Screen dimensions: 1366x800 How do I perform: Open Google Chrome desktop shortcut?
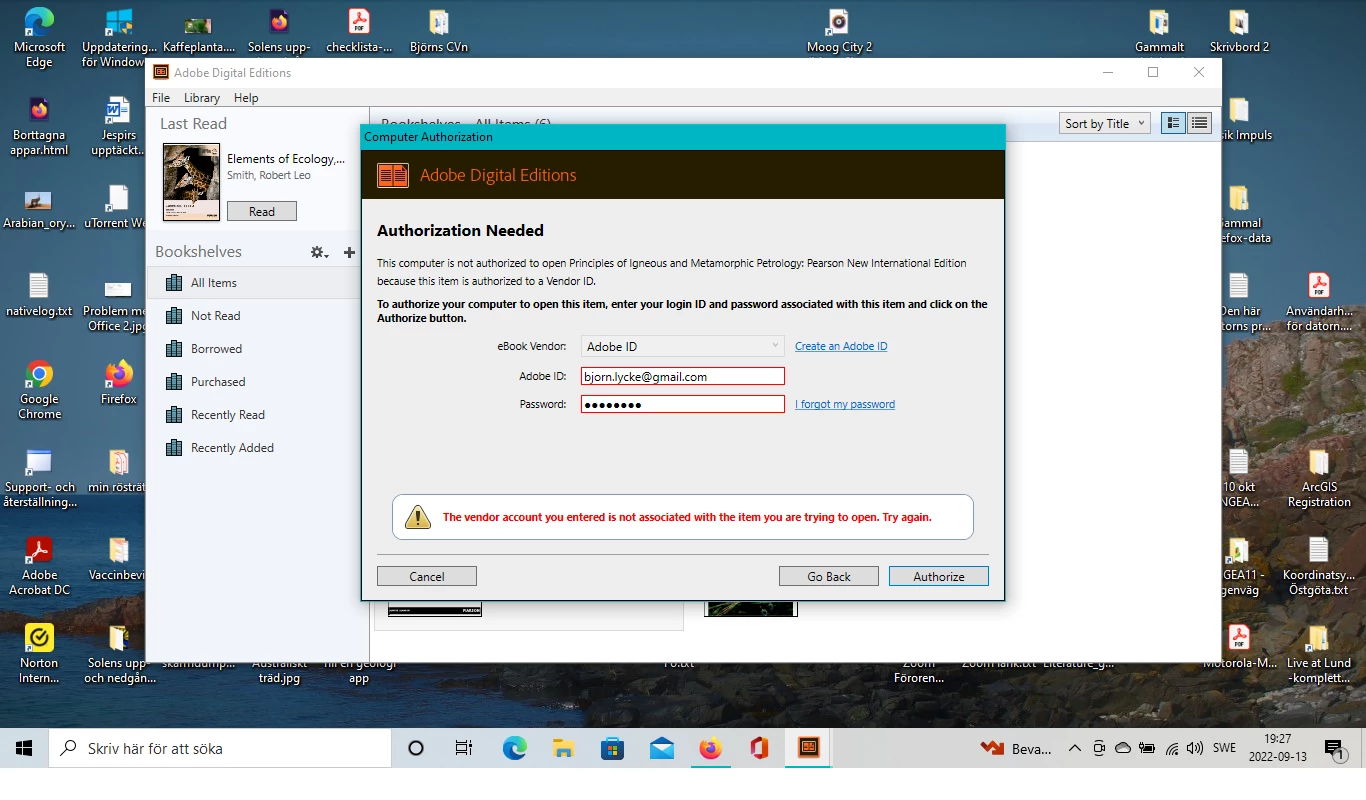(x=39, y=390)
